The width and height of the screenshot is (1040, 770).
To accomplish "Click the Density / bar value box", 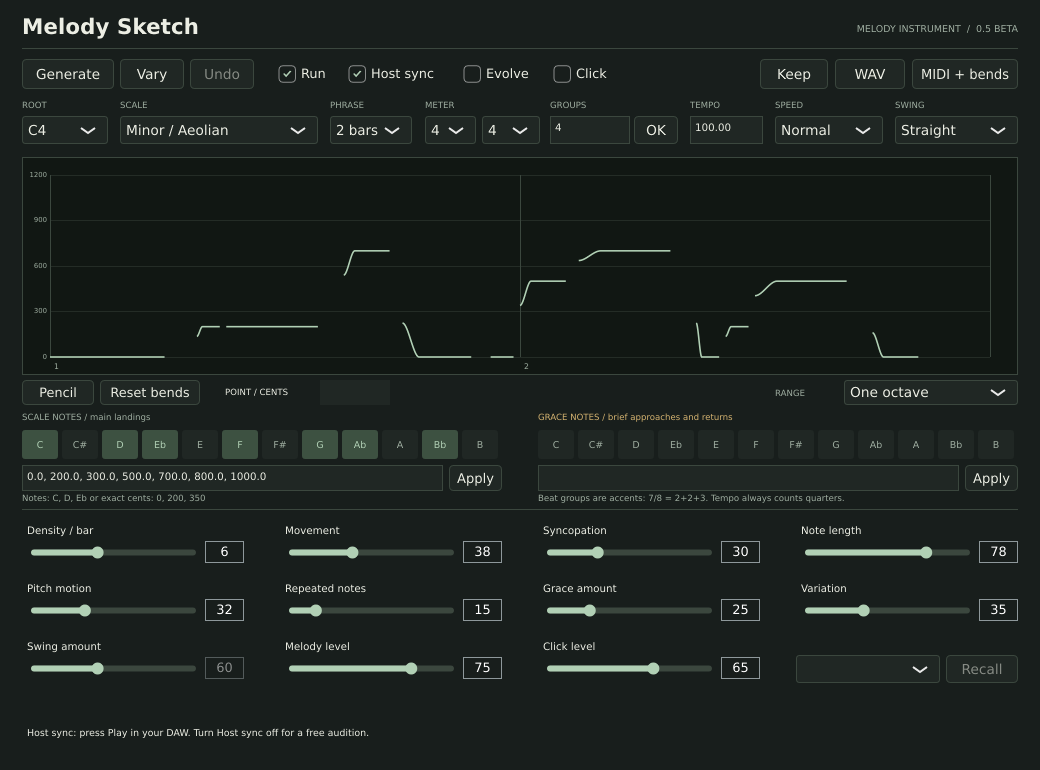I will click(224, 552).
